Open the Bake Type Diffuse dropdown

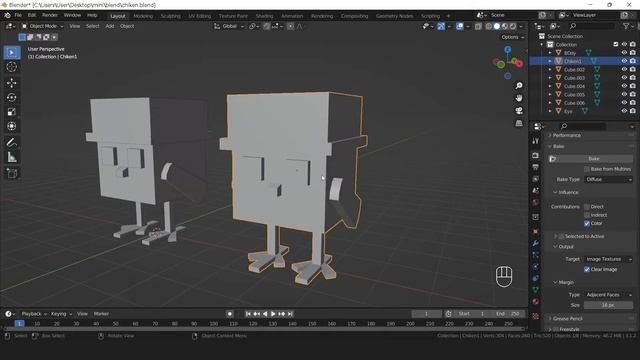608,180
